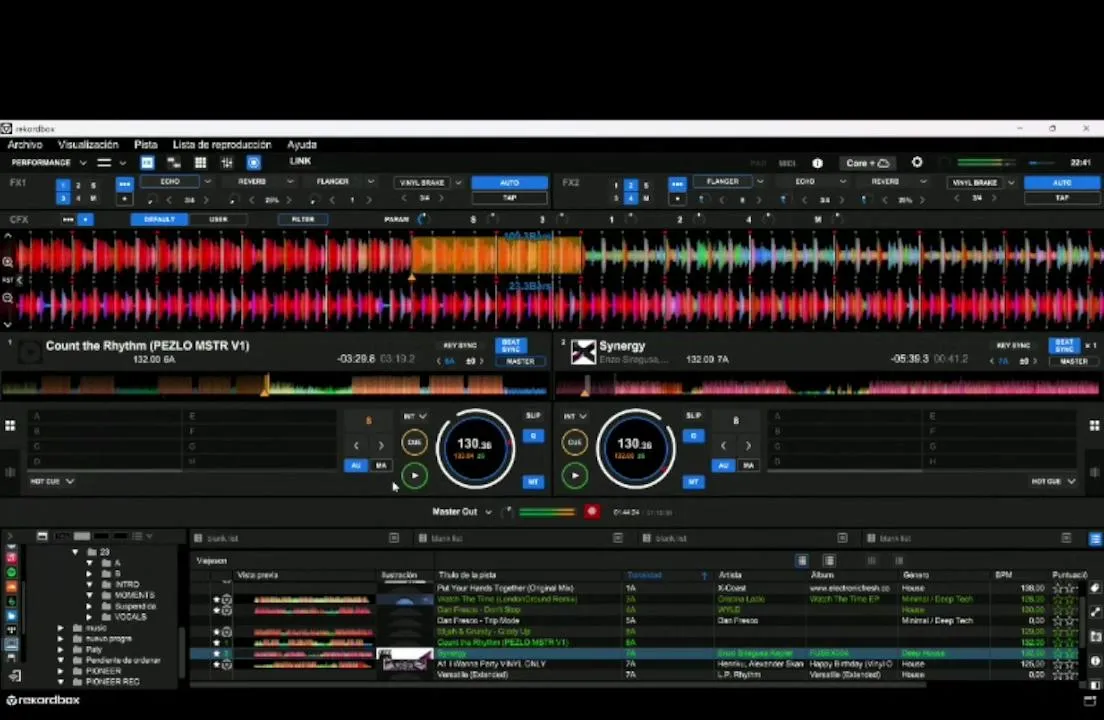The width and height of the screenshot is (1104, 720).
Task: Click the Core cloud plan button
Action: click(867, 163)
